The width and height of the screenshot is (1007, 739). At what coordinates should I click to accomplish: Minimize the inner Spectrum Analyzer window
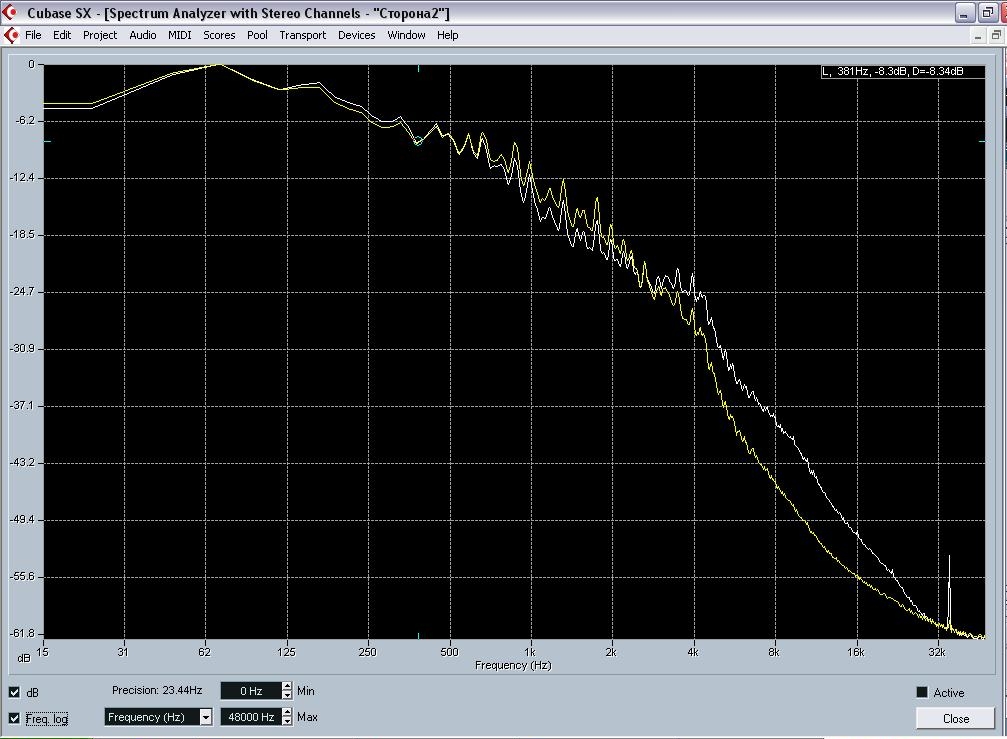[x=977, y=35]
